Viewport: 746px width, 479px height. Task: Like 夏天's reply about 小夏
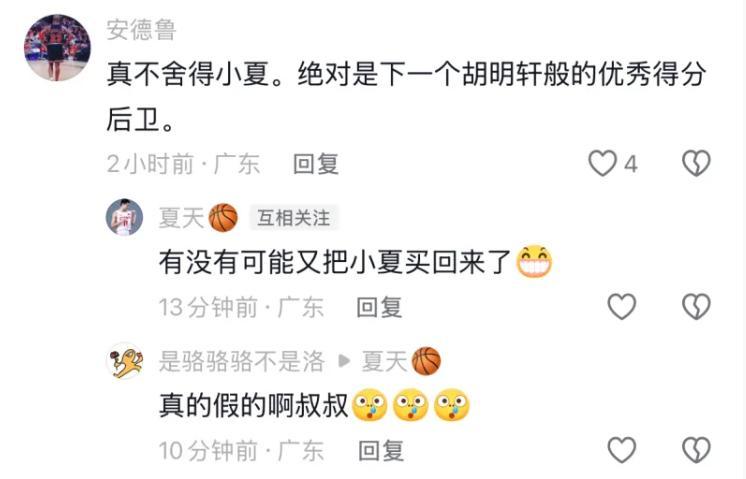pyautogui.click(x=622, y=306)
